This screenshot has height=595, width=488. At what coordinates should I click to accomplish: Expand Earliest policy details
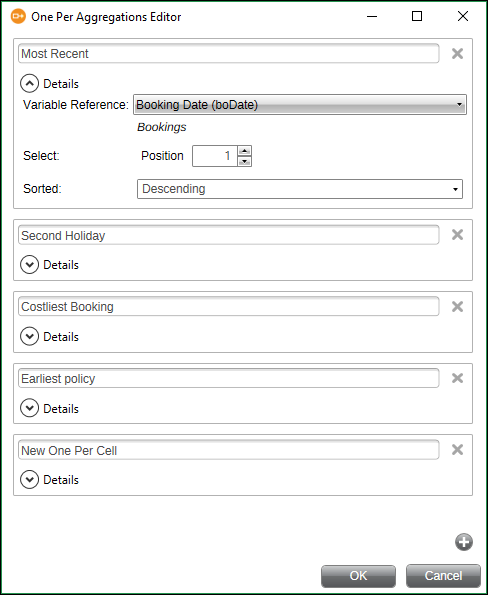(x=30, y=408)
